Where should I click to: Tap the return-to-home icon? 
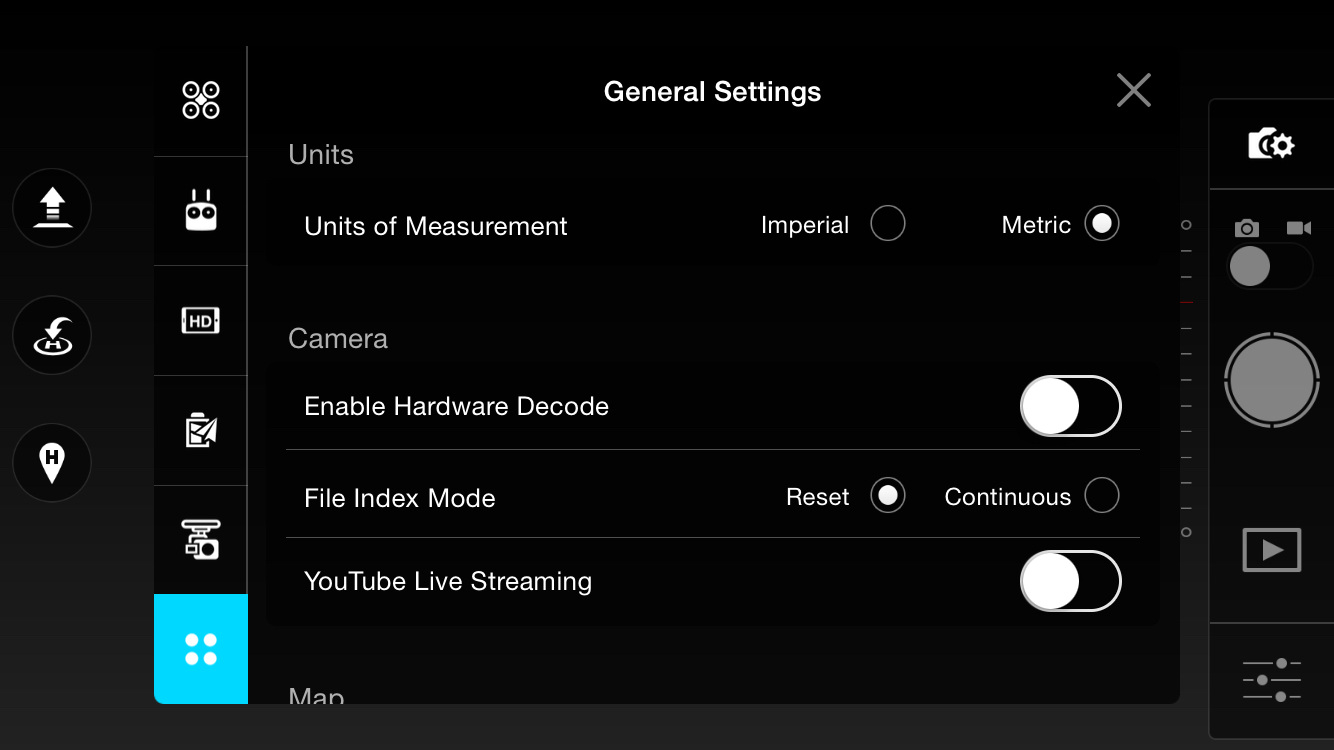52,335
